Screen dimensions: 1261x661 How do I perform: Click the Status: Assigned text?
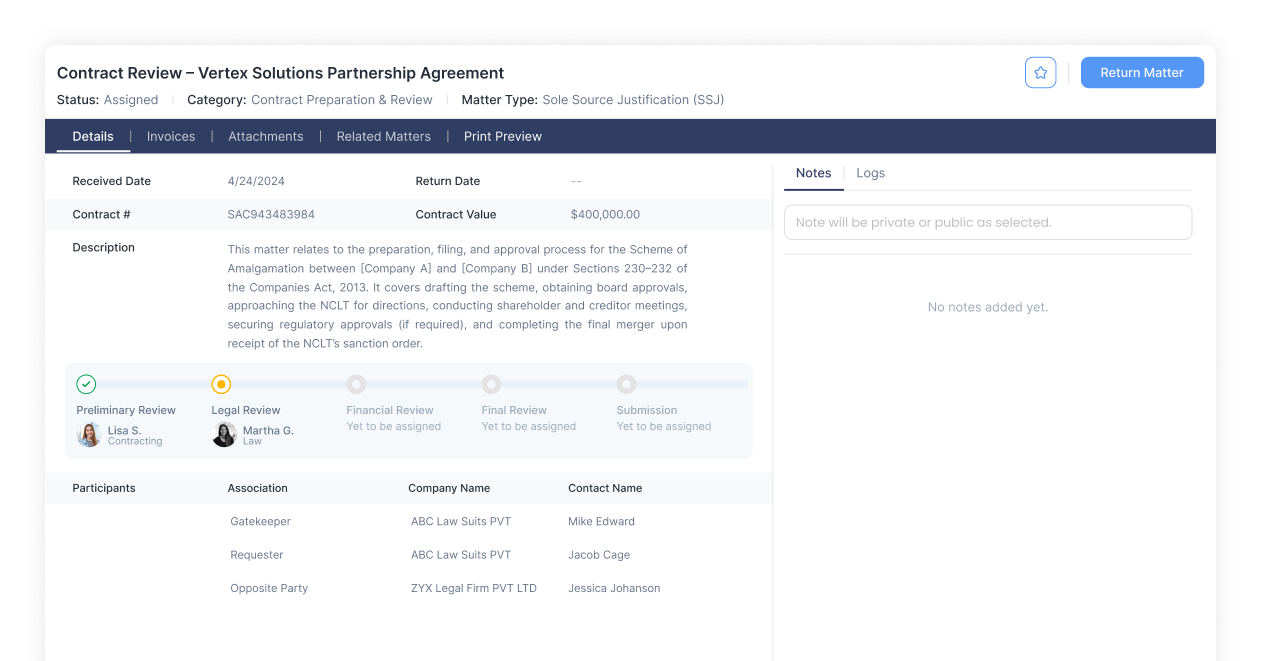(107, 100)
